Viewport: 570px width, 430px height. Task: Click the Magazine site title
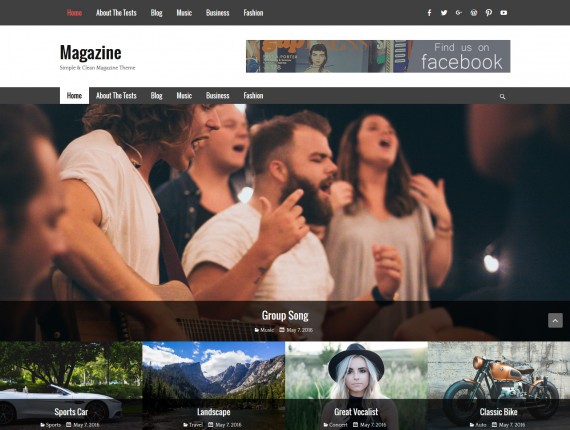click(91, 53)
